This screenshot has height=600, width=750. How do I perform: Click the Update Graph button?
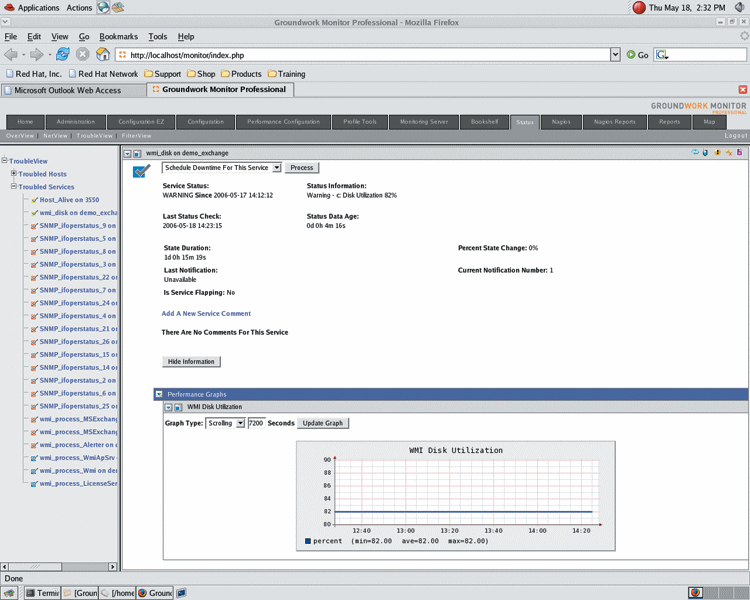pyautogui.click(x=323, y=423)
